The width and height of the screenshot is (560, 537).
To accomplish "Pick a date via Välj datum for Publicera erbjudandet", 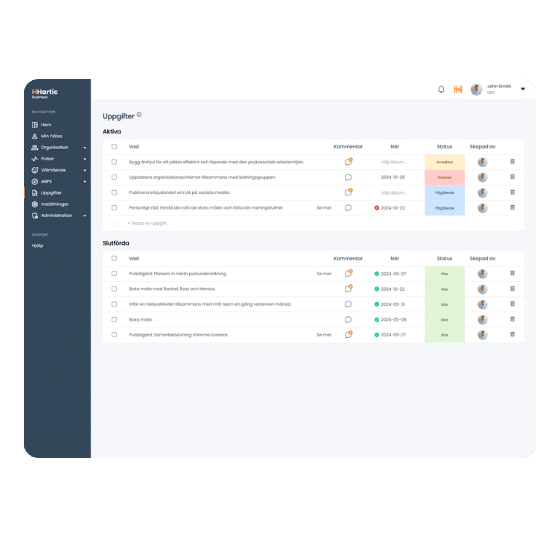I will tap(393, 193).
